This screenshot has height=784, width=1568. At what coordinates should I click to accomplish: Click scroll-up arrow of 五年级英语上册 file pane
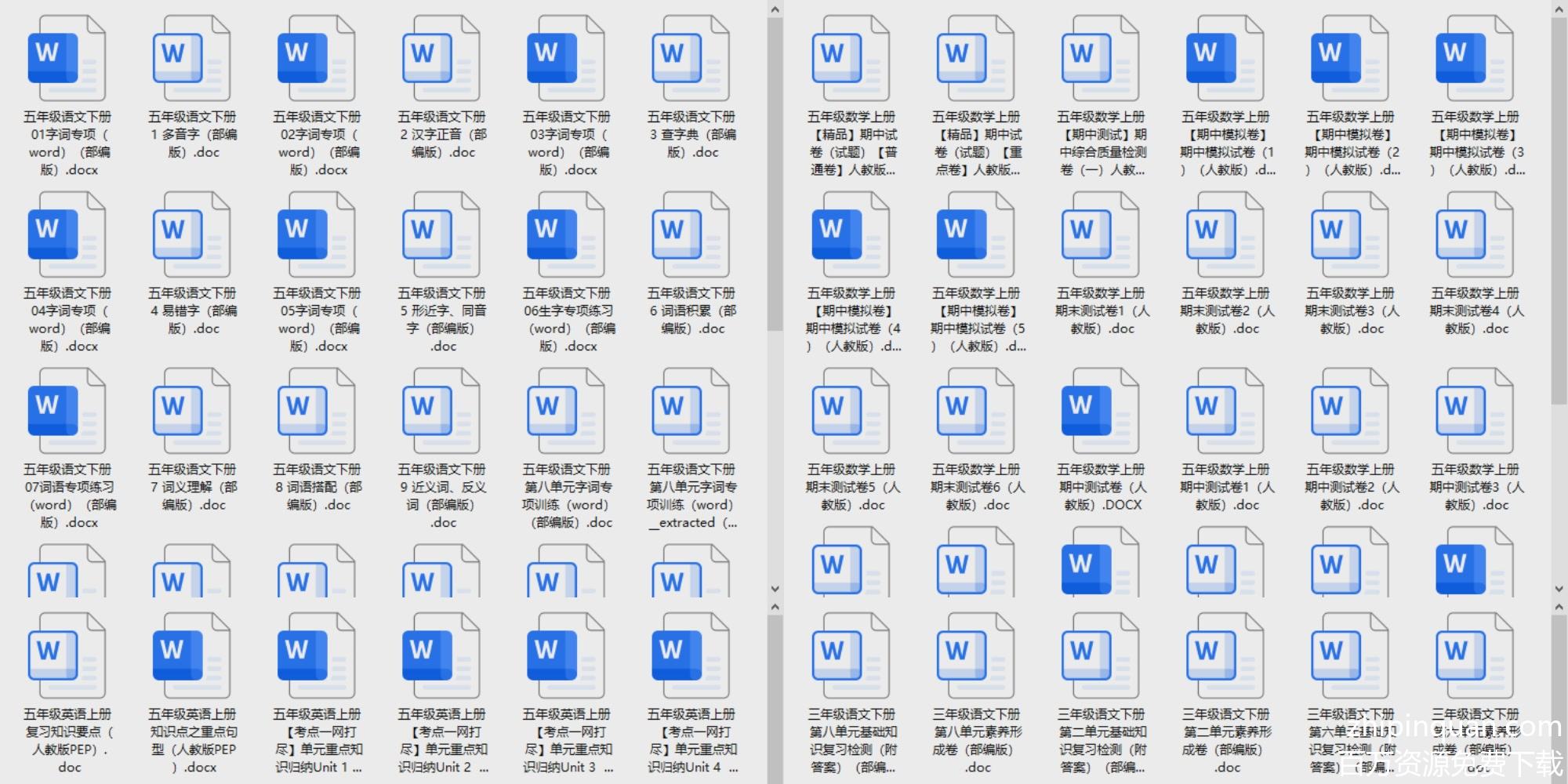tap(775, 607)
